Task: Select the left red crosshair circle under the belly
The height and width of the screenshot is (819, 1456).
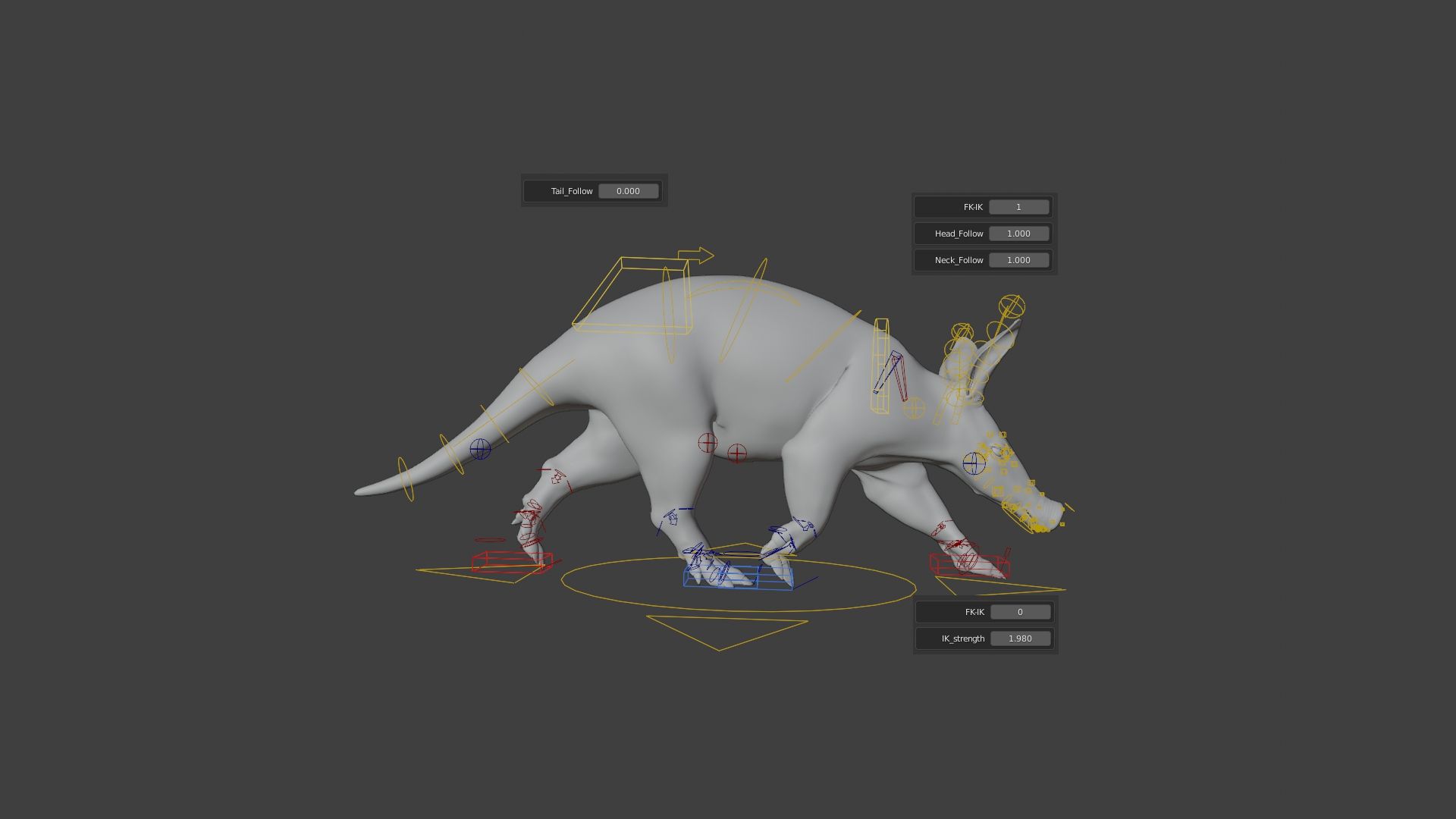Action: (x=708, y=443)
